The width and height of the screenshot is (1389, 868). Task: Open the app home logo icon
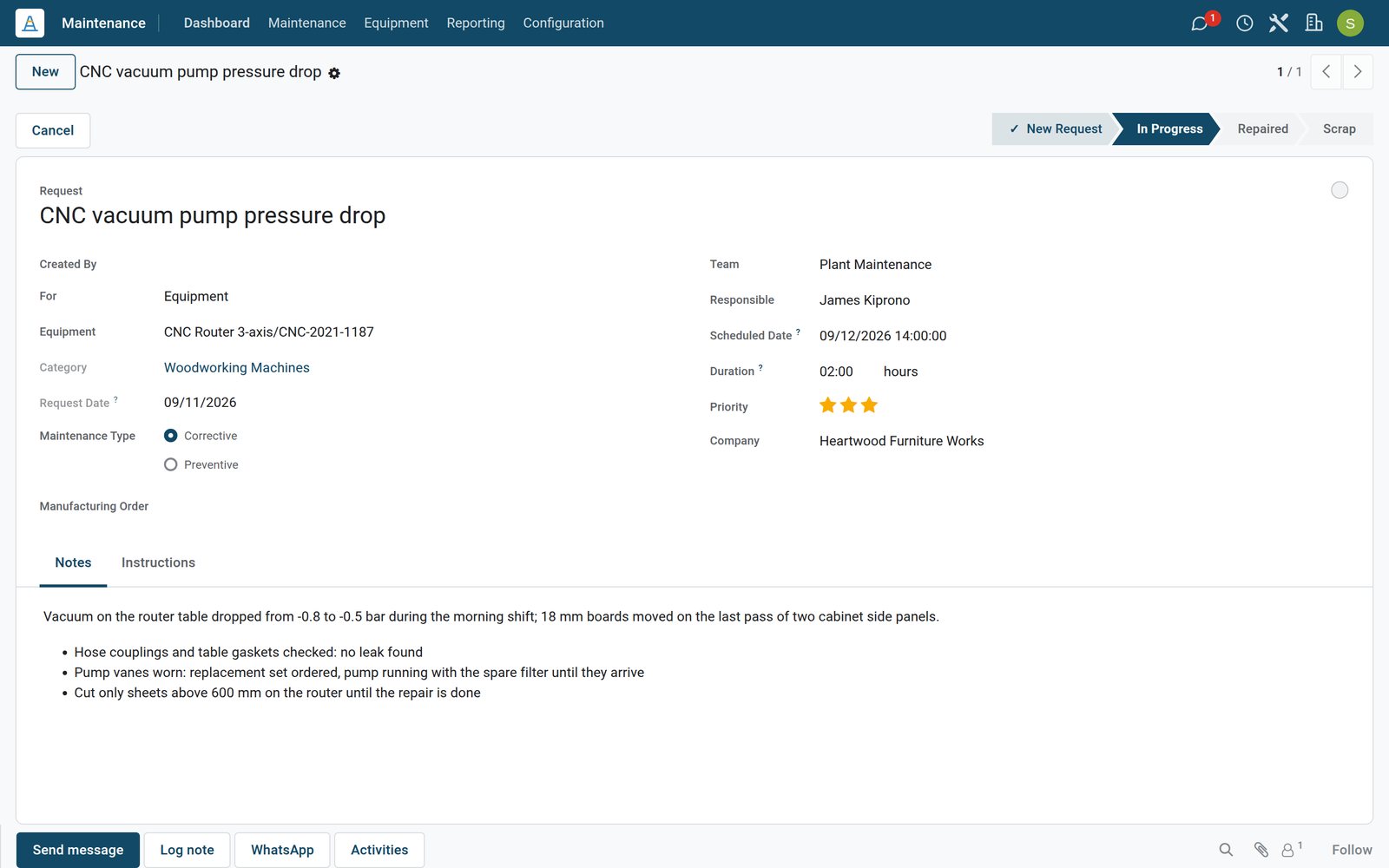click(30, 23)
